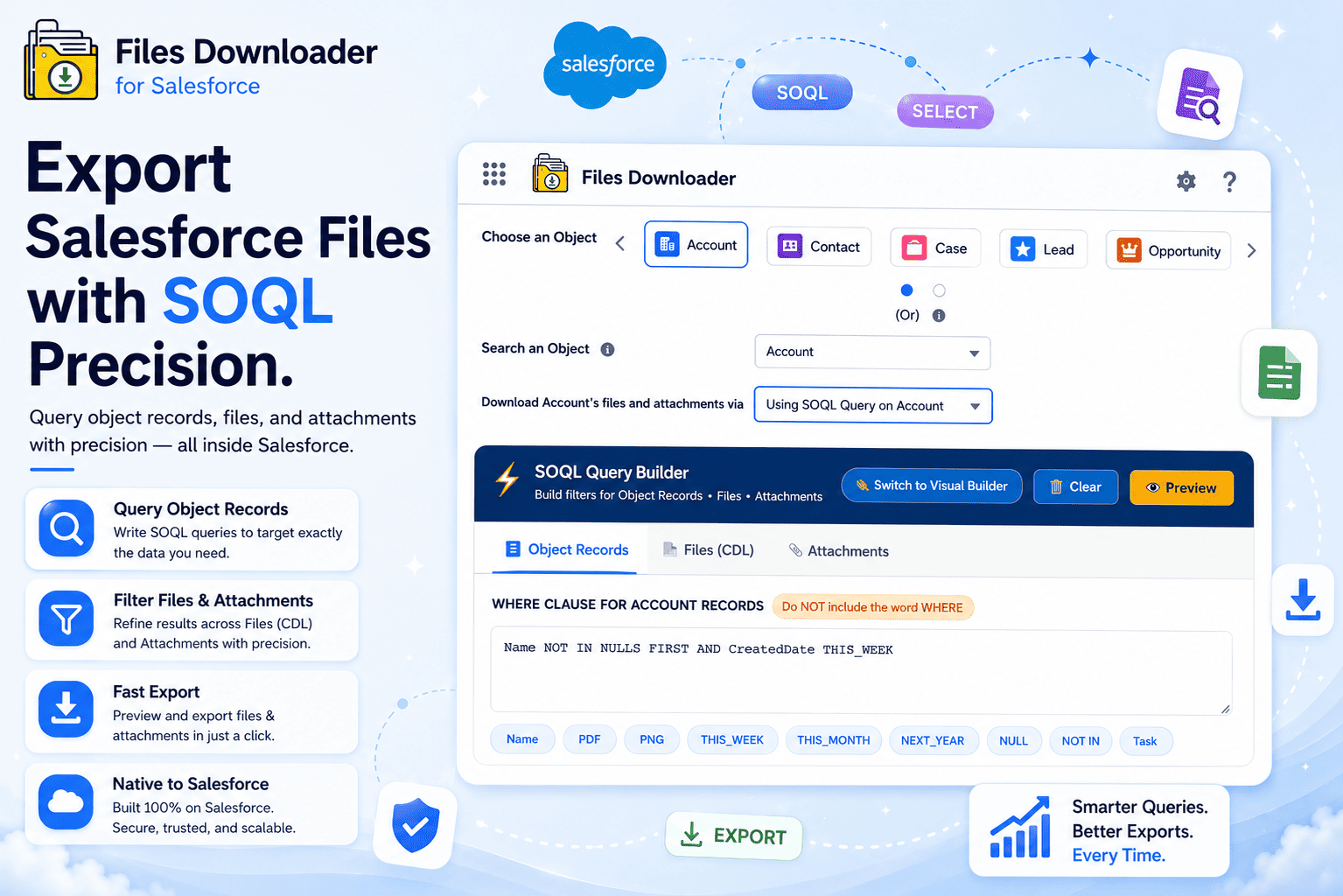
Task: Click the Filter Files & Attachments funnel icon
Action: (x=66, y=619)
